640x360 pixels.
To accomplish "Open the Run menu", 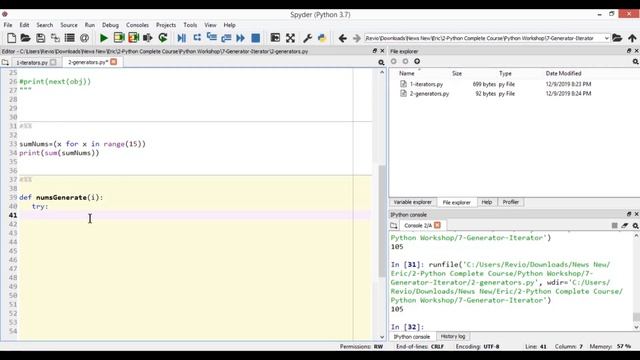I will (x=90, y=25).
